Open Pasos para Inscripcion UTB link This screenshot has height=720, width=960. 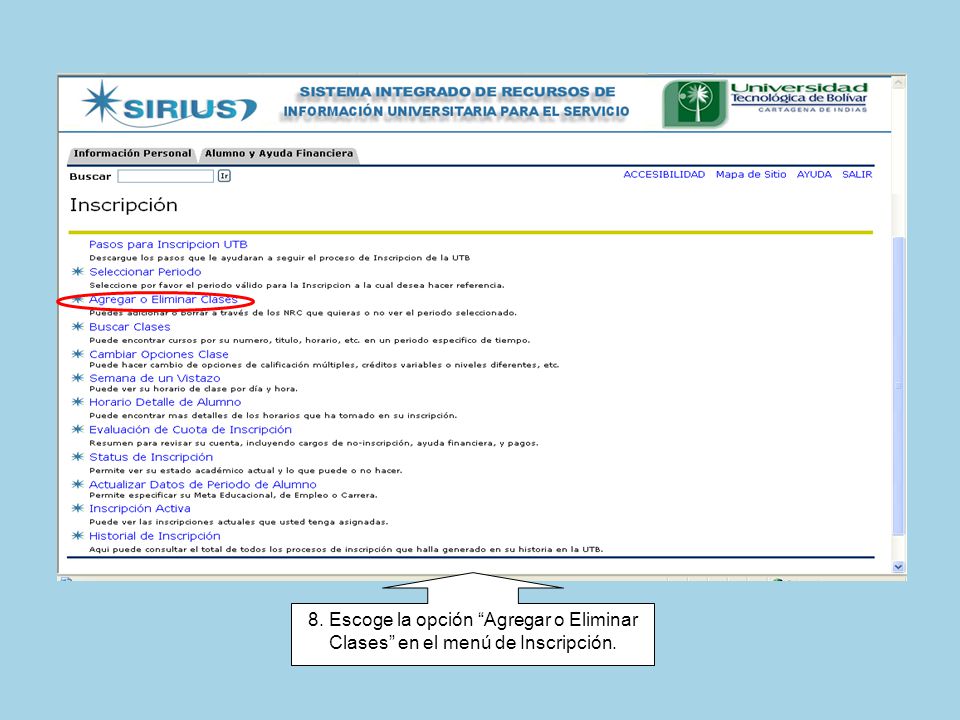click(168, 244)
